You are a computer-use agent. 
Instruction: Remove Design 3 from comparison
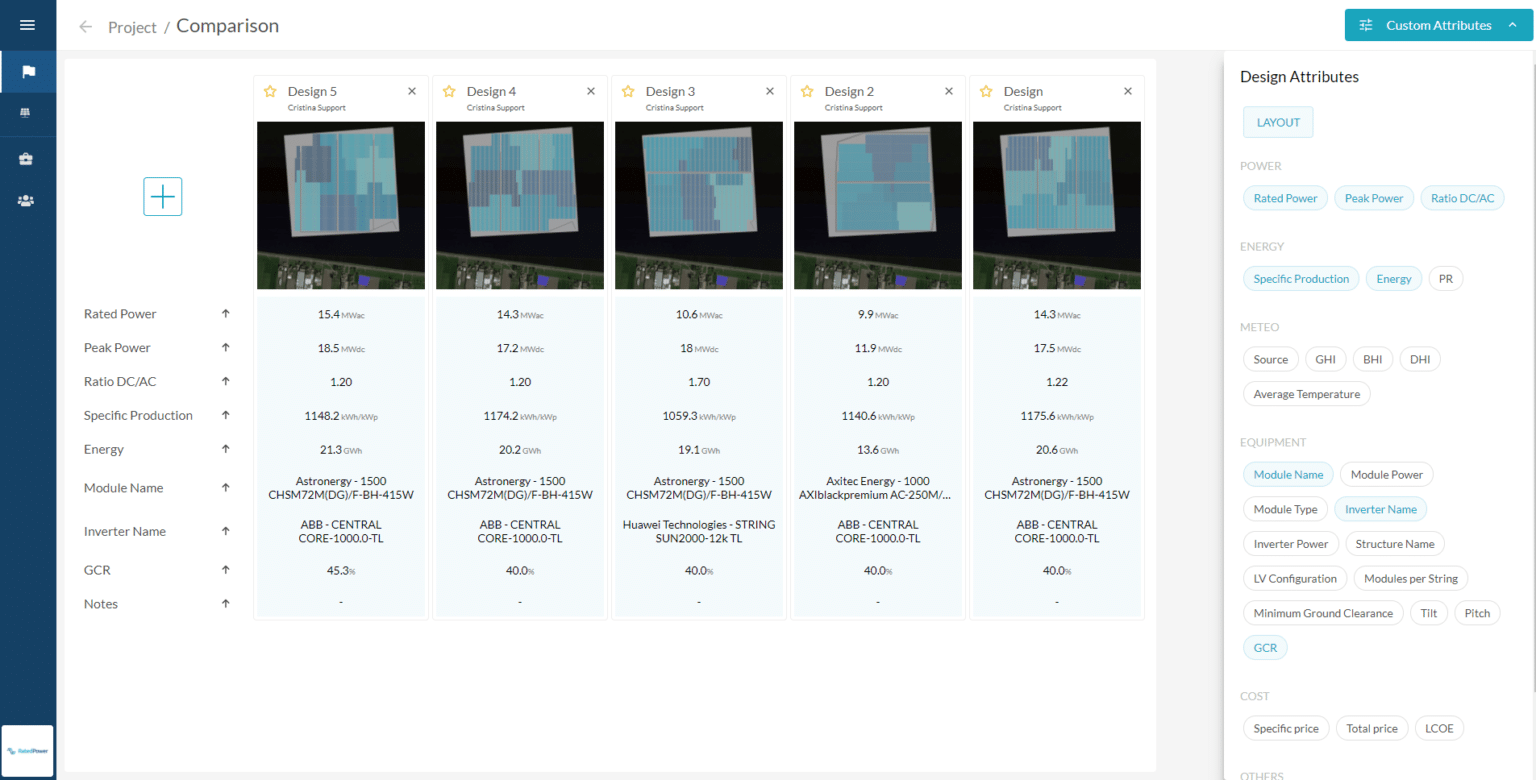click(x=769, y=91)
